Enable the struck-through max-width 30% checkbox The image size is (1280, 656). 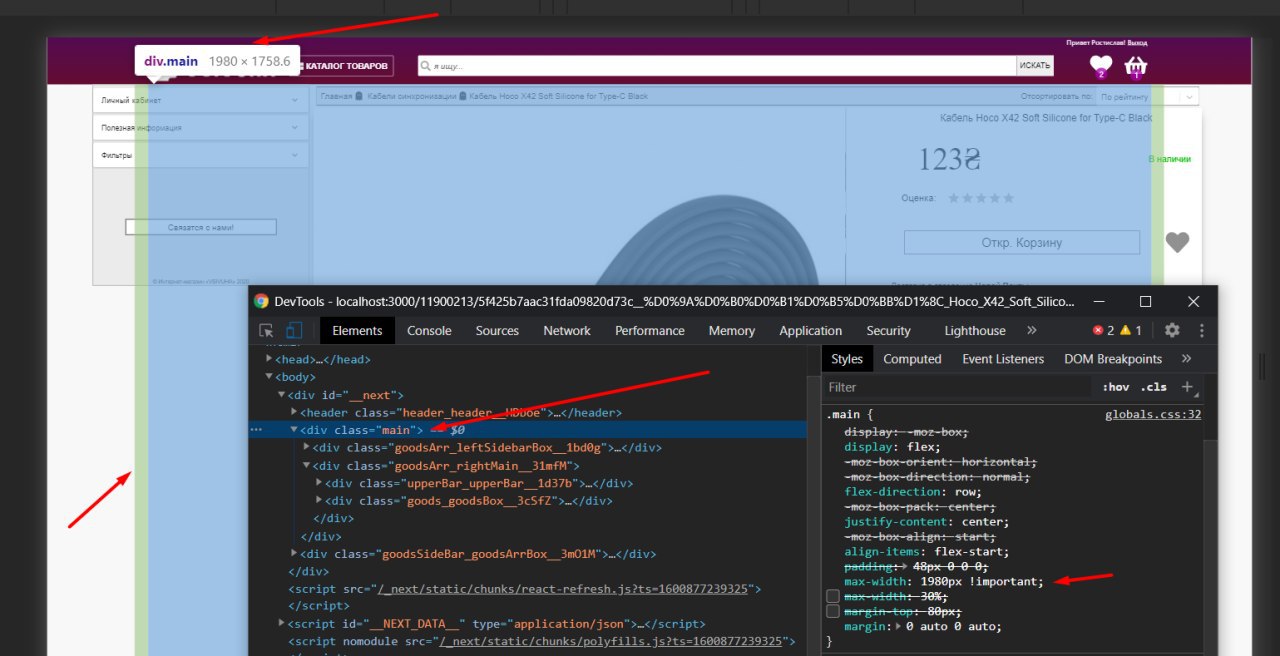click(x=833, y=596)
